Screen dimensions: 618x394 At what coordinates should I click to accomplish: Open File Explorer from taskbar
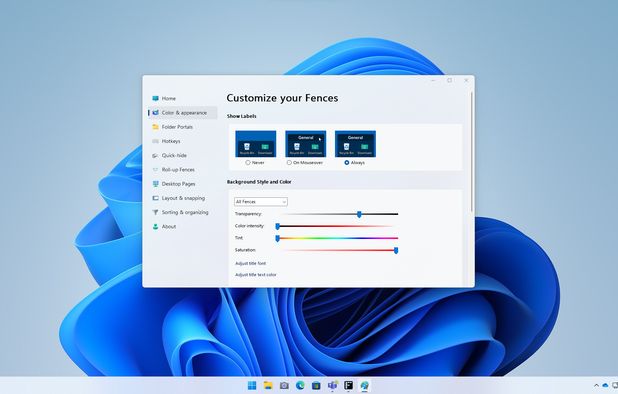268,385
